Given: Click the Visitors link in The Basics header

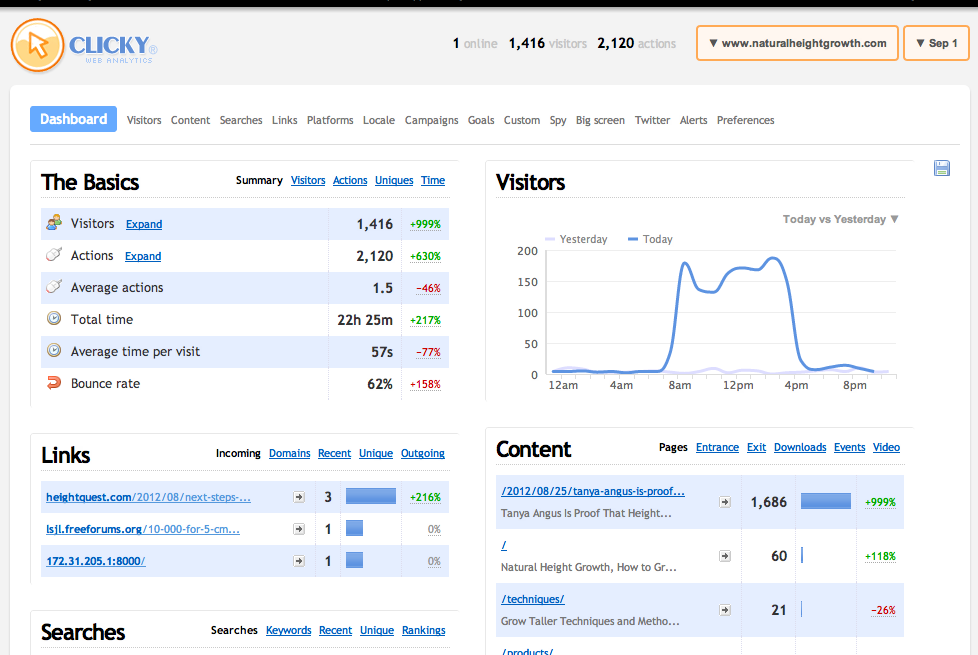Looking at the screenshot, I should (x=308, y=180).
